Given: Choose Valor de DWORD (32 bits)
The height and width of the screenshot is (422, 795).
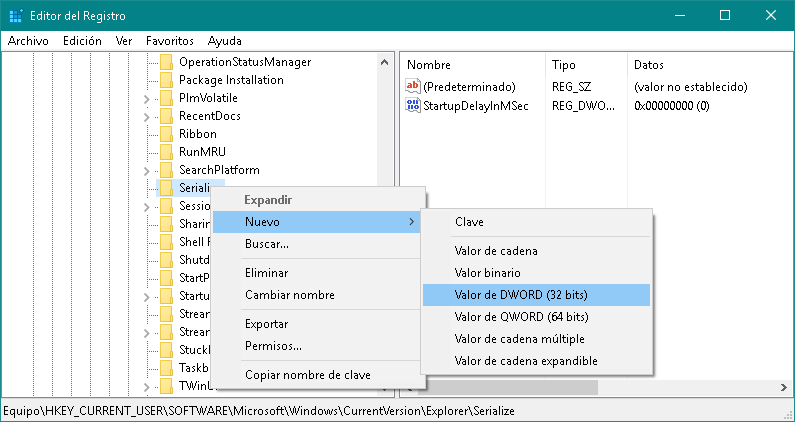Looking at the screenshot, I should (521, 295).
